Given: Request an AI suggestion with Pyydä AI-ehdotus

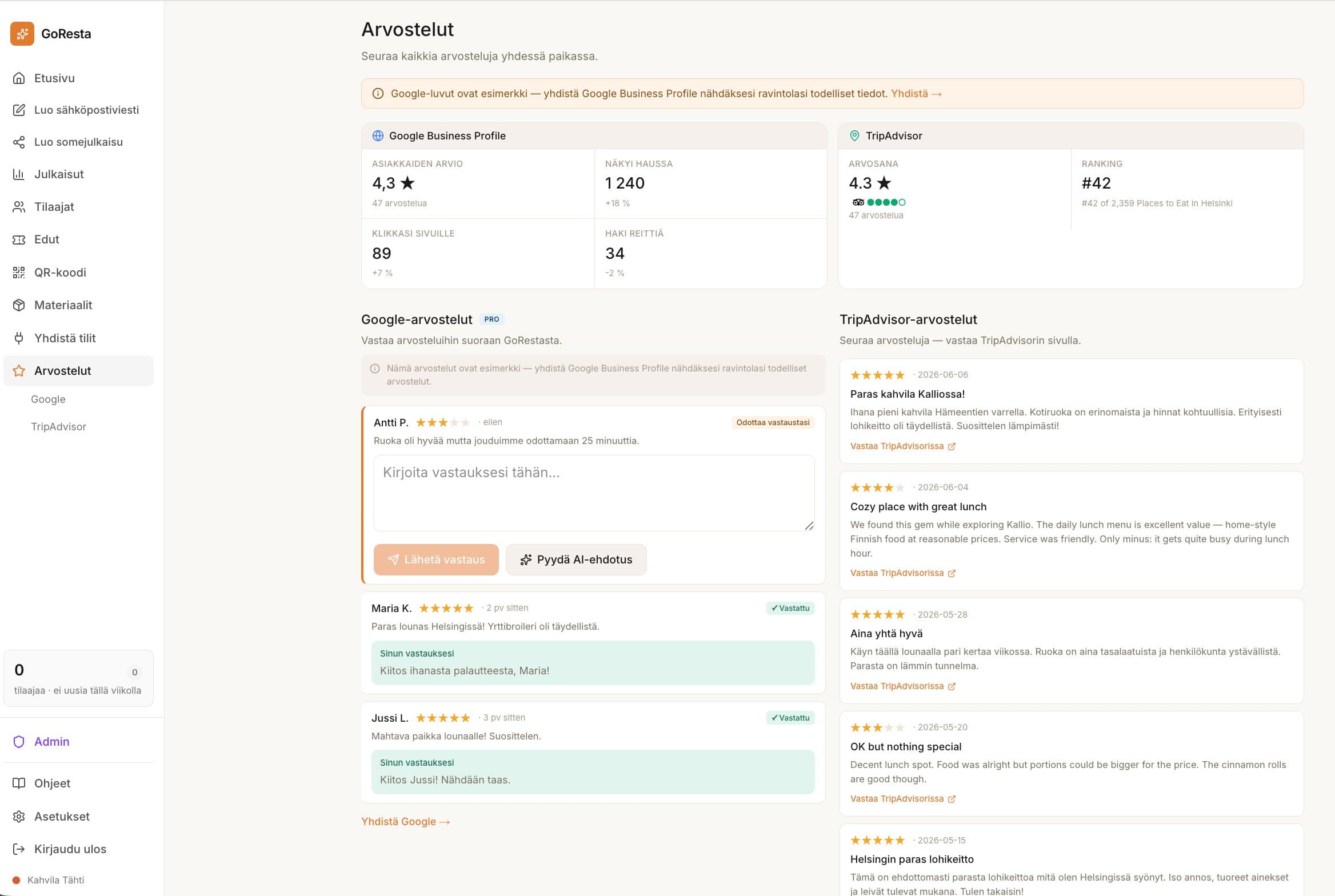Looking at the screenshot, I should [x=576, y=560].
